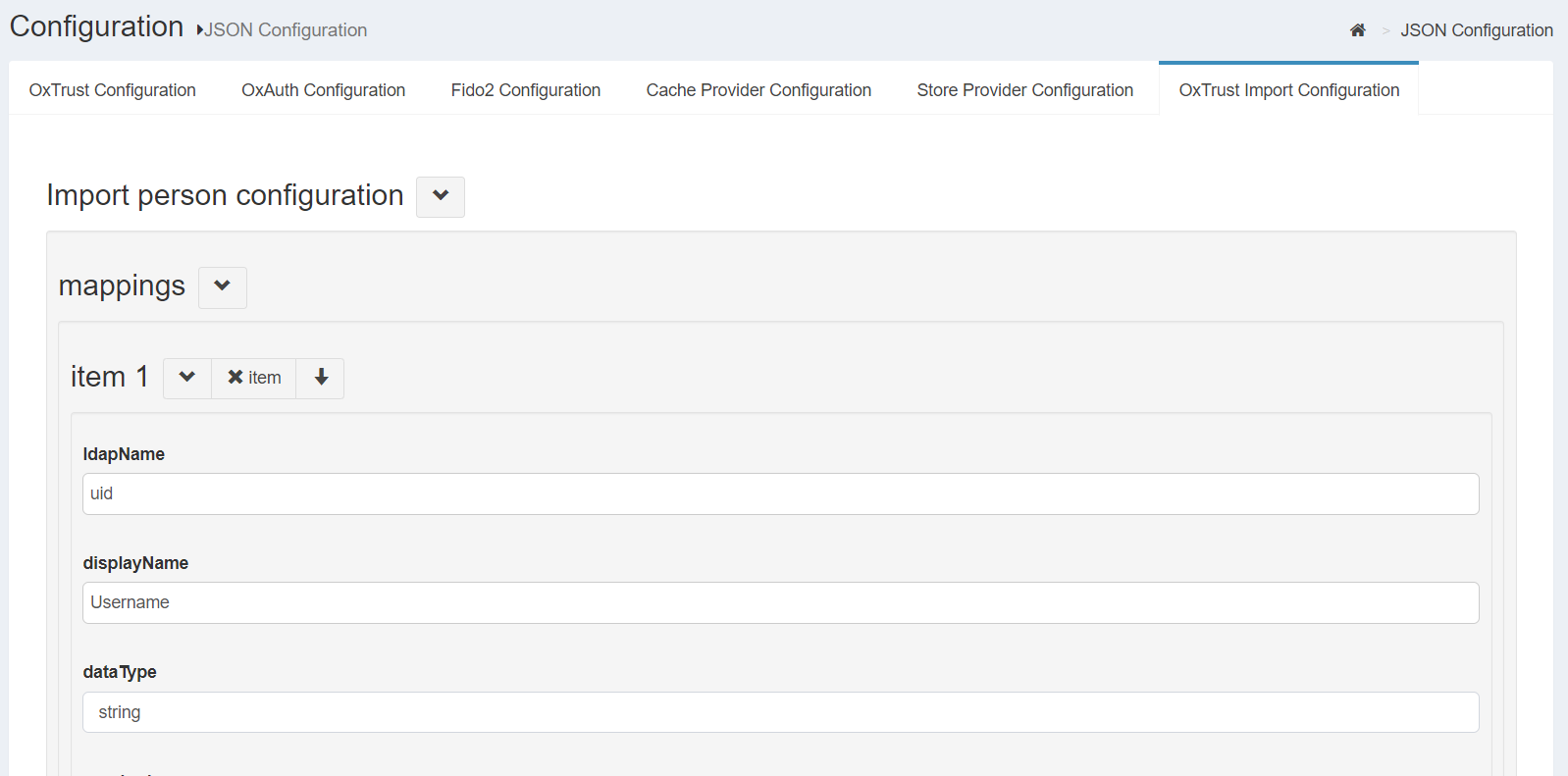Select the Cache Provider Configuration tab

758,90
